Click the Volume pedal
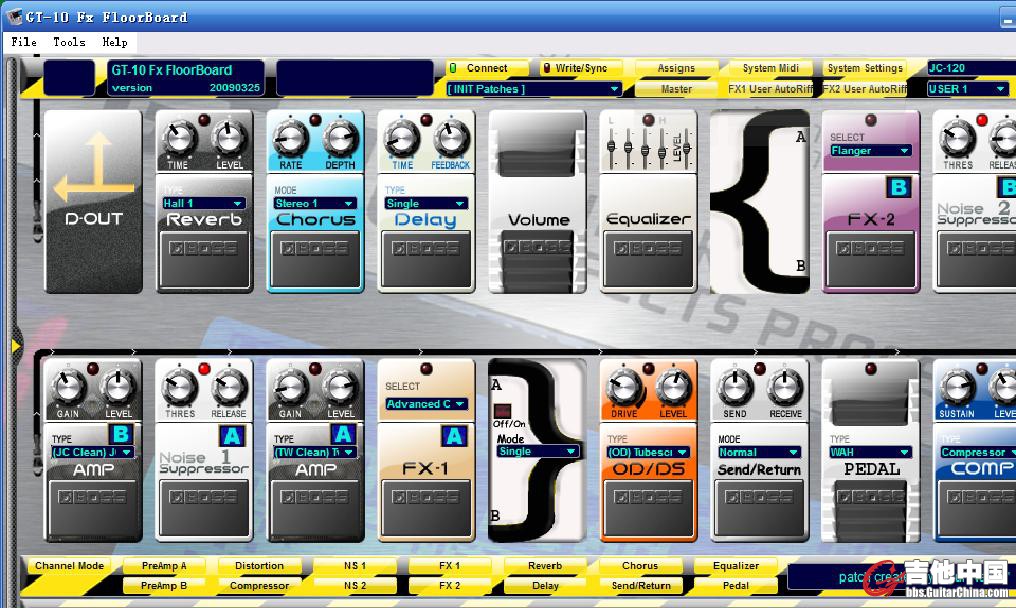Viewport: 1016px width, 608px height. pos(537,201)
